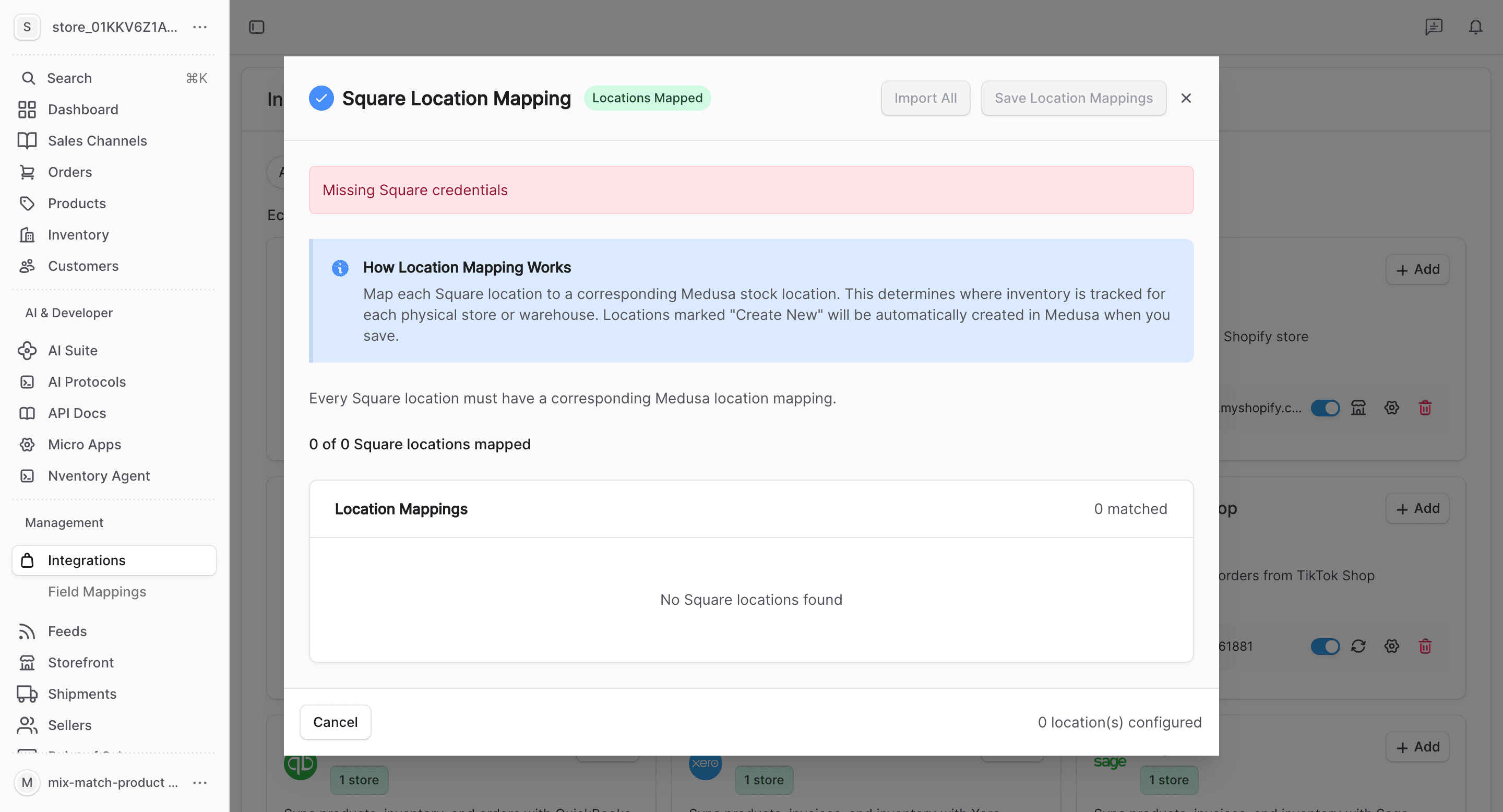Click the user avatar letter M

tap(27, 783)
